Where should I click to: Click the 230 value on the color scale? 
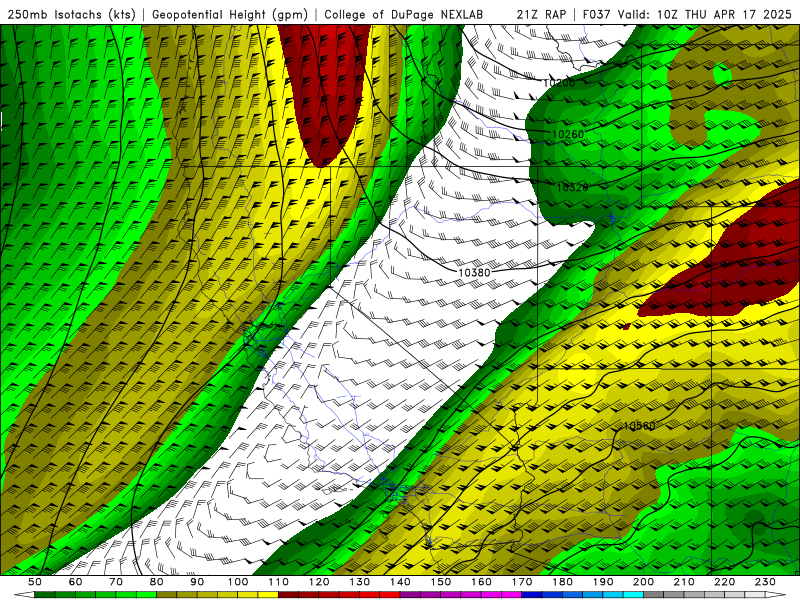[765, 582]
